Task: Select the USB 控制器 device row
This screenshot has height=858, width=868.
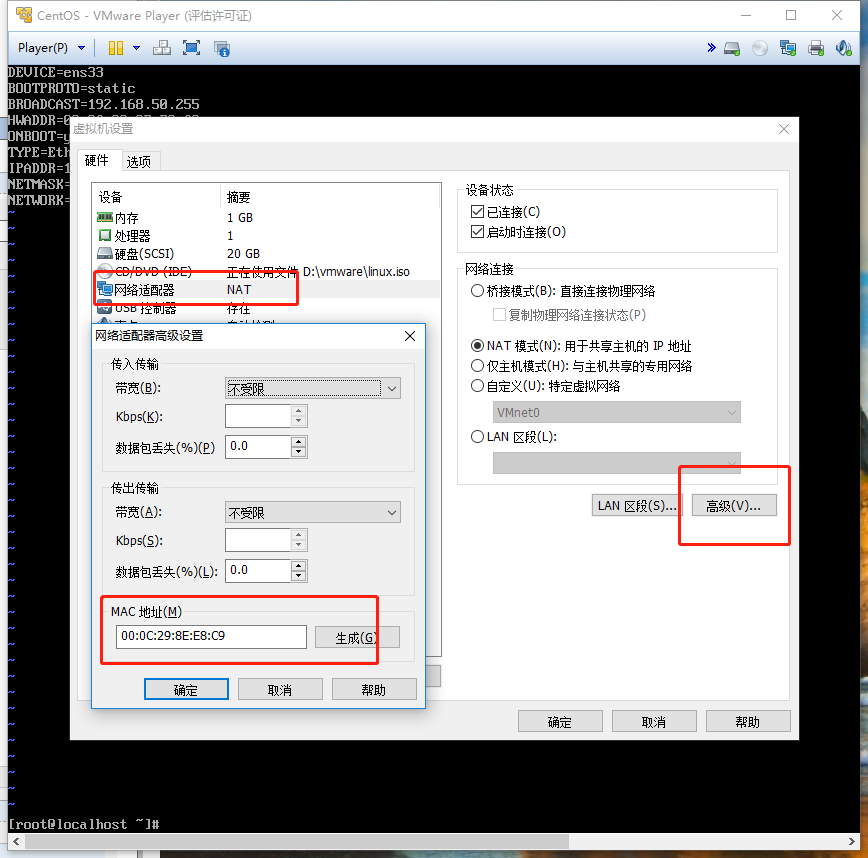Action: (268, 308)
